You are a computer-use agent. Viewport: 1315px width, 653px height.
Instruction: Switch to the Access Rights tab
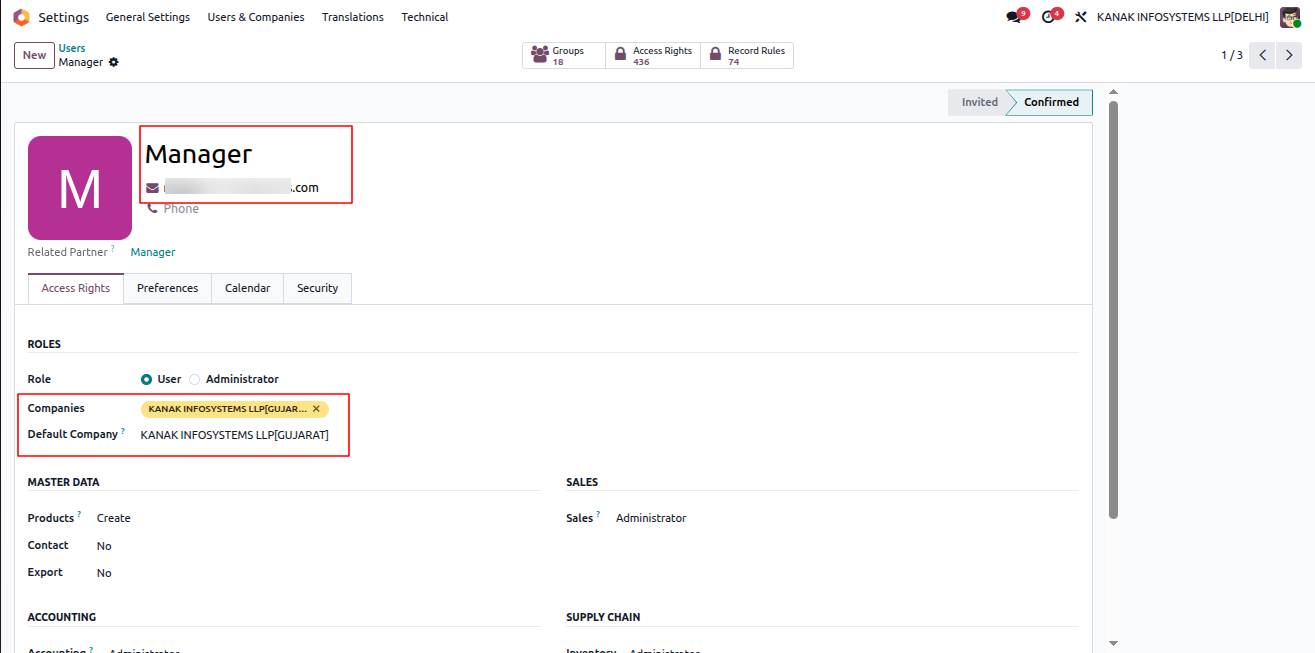pos(76,288)
